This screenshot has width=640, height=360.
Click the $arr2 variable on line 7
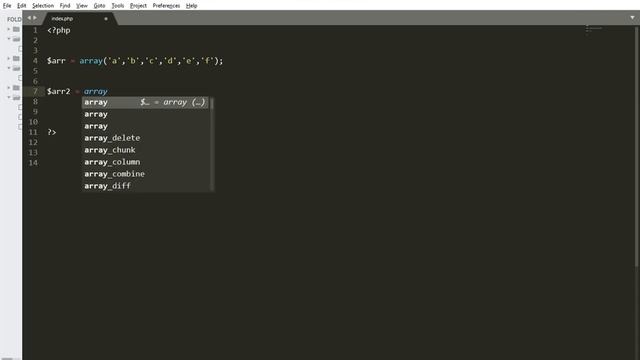point(59,91)
